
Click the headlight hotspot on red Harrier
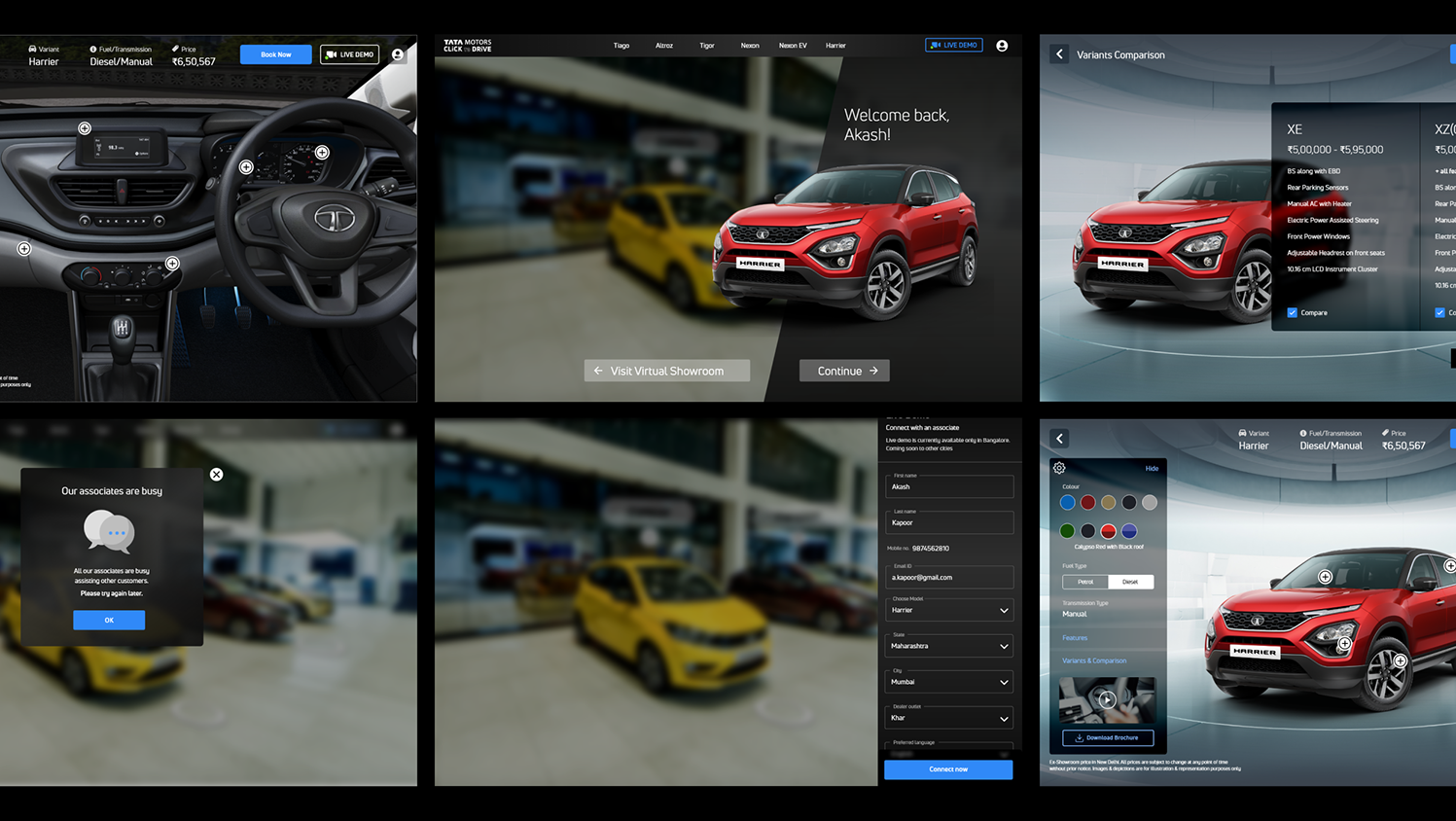click(1344, 643)
